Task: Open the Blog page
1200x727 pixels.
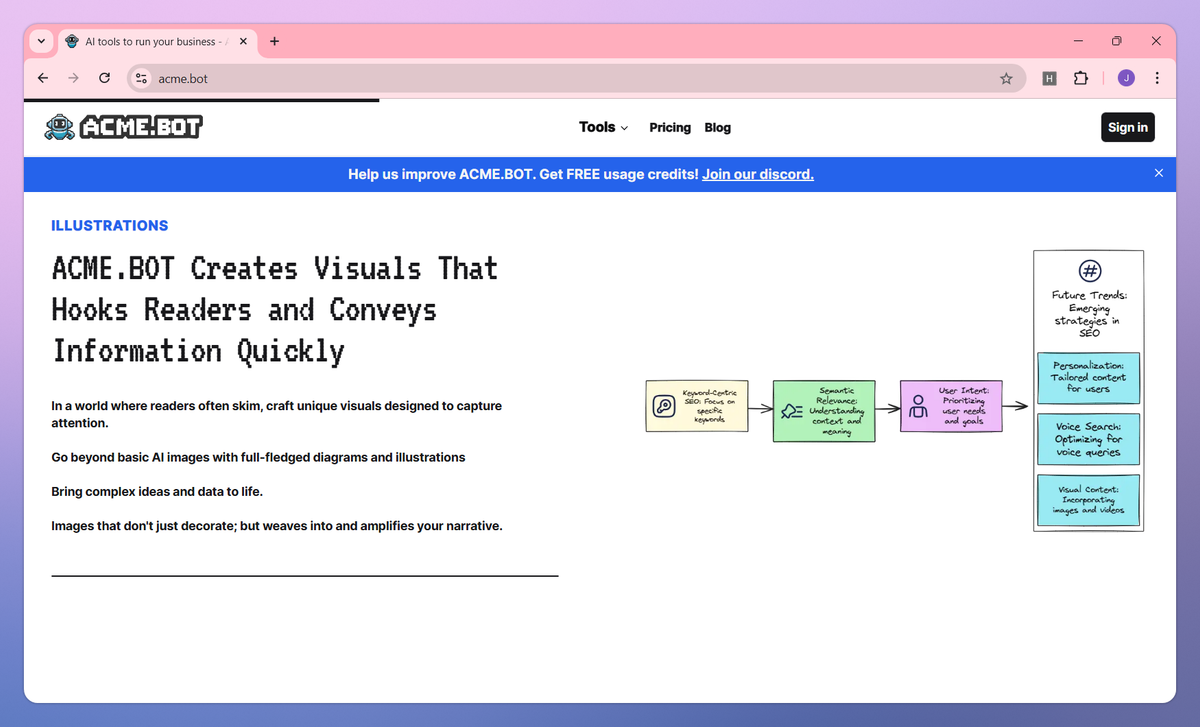Action: 718,127
